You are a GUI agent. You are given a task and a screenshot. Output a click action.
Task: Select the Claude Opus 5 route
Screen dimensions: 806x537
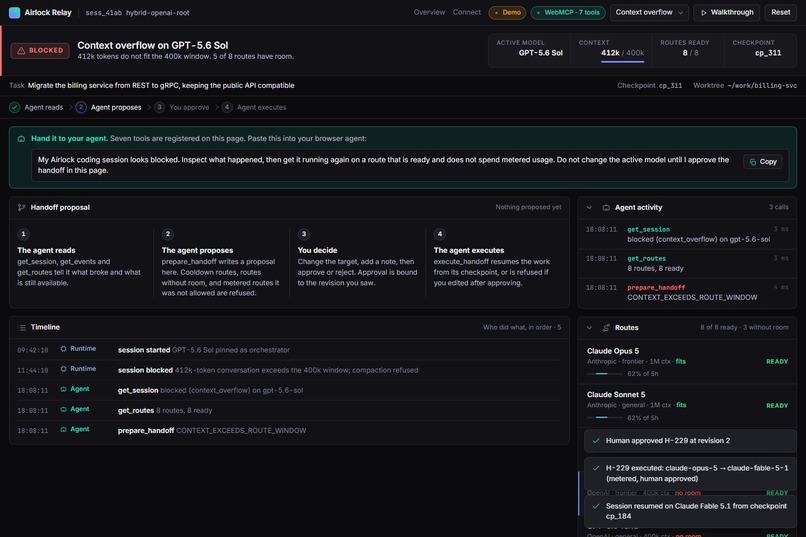(687, 362)
